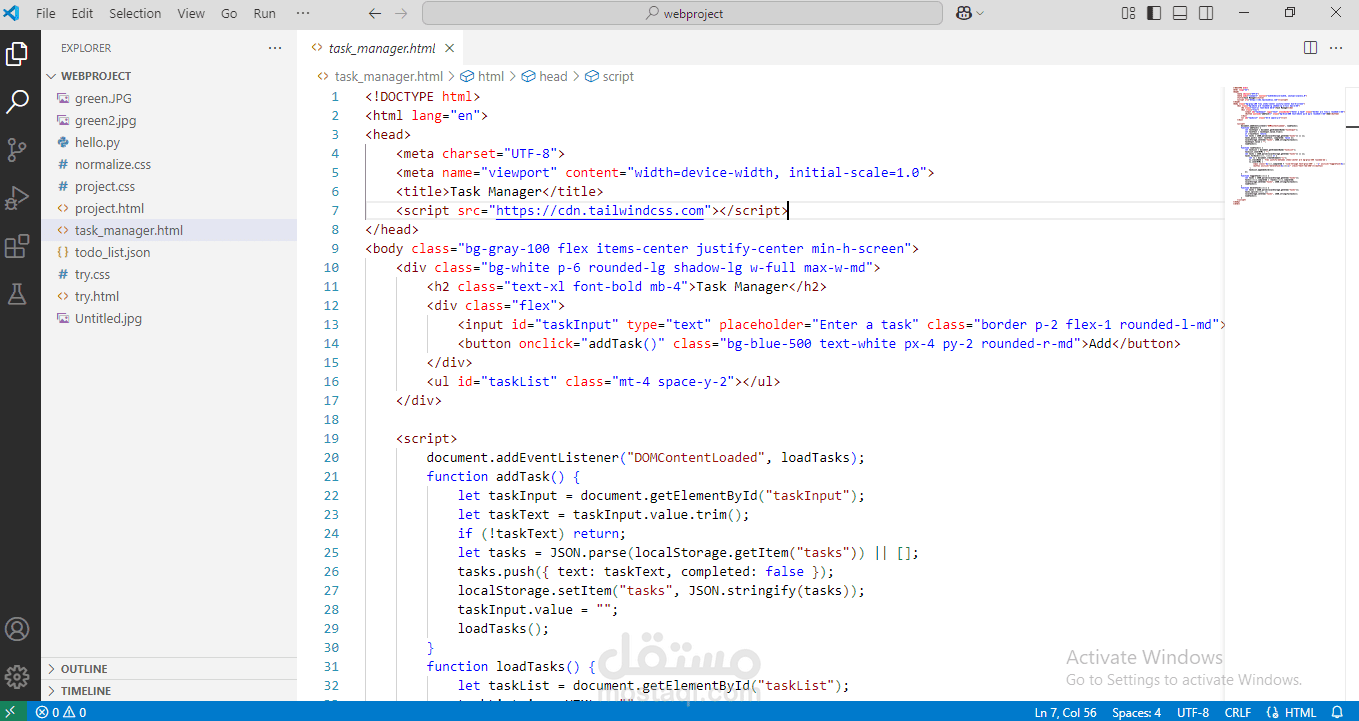Change the CRLF line ending setting

pyautogui.click(x=1238, y=712)
